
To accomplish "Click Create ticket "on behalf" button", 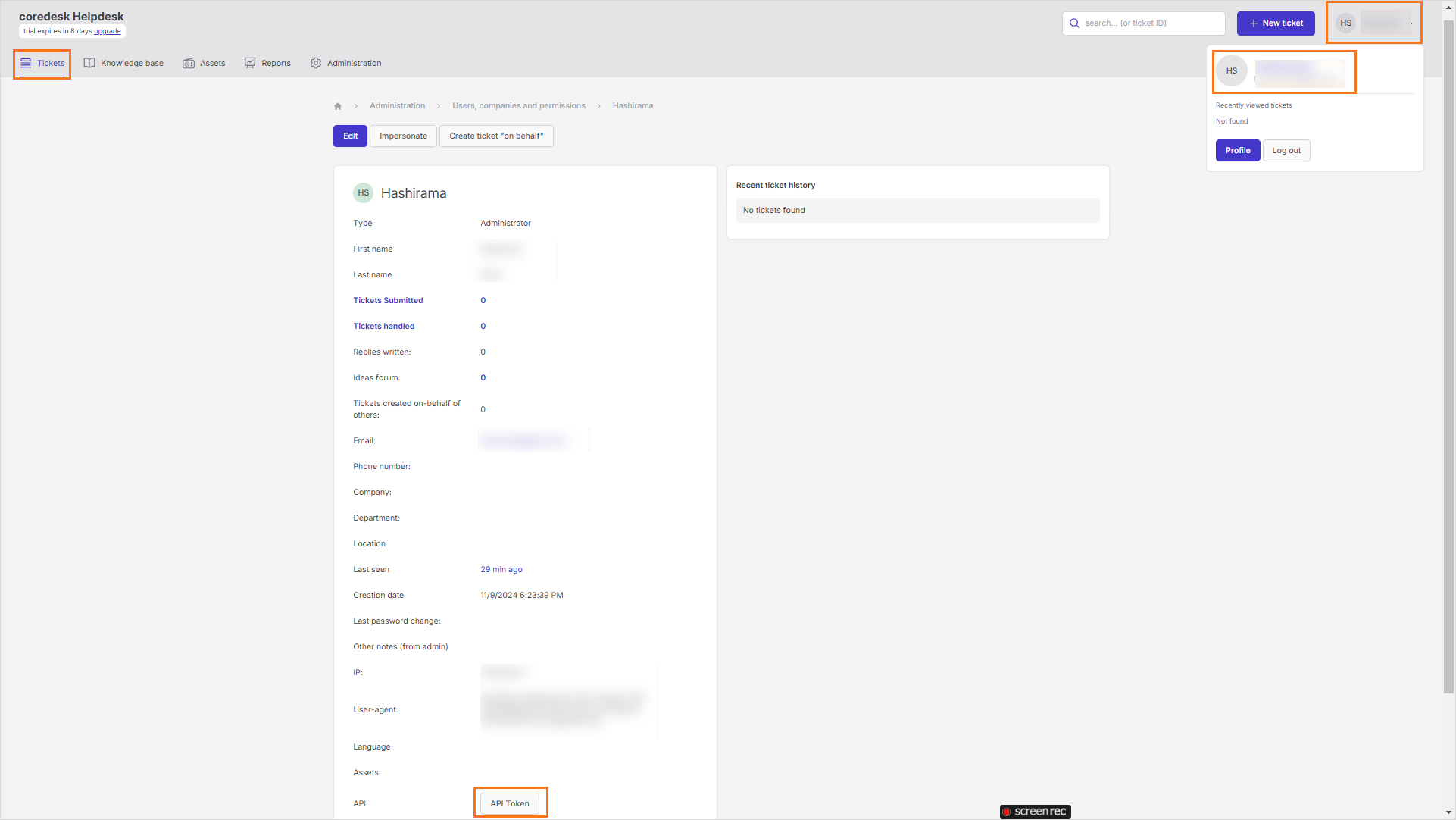I will click(496, 136).
